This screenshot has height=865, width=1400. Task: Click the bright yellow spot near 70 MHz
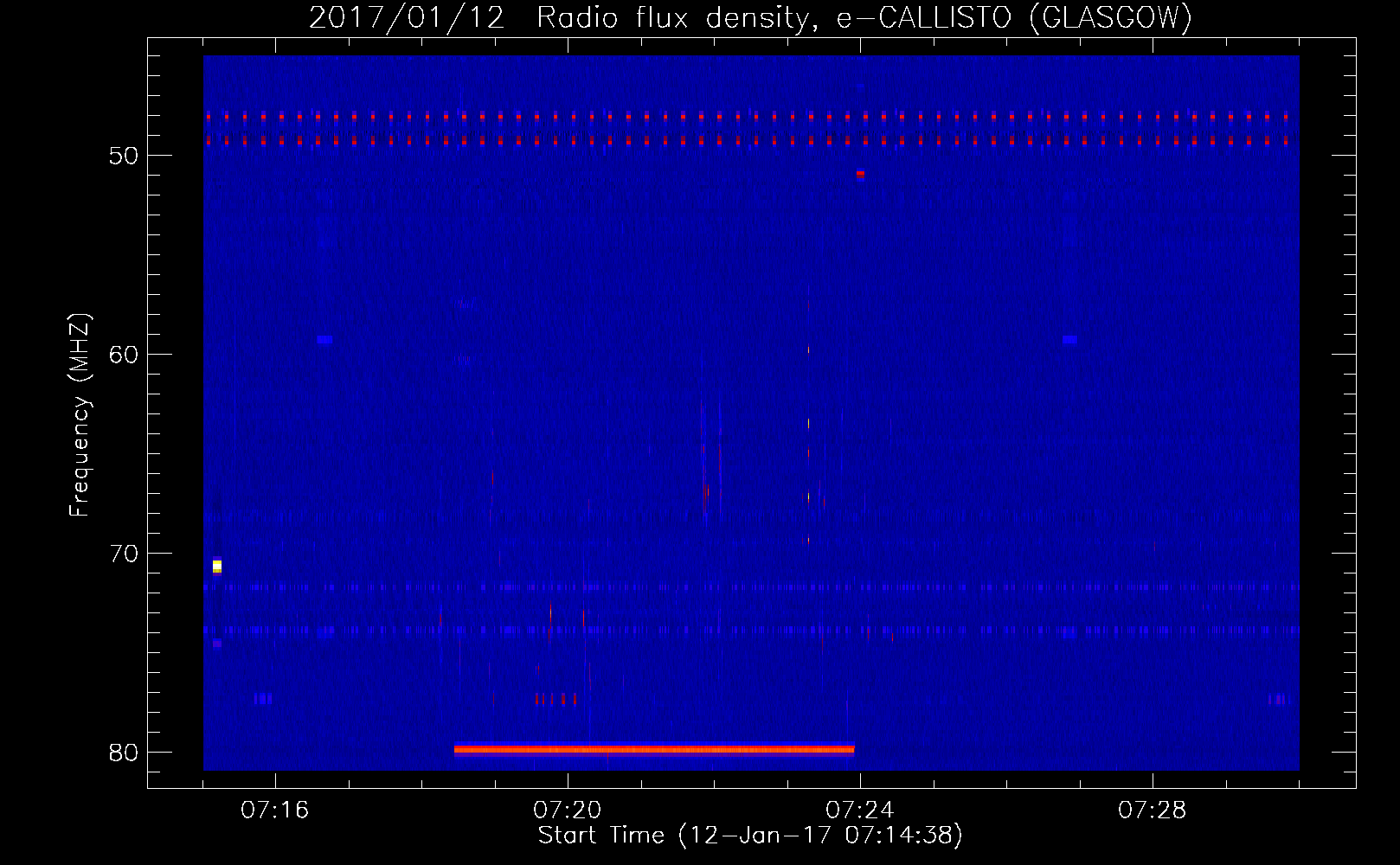(217, 566)
